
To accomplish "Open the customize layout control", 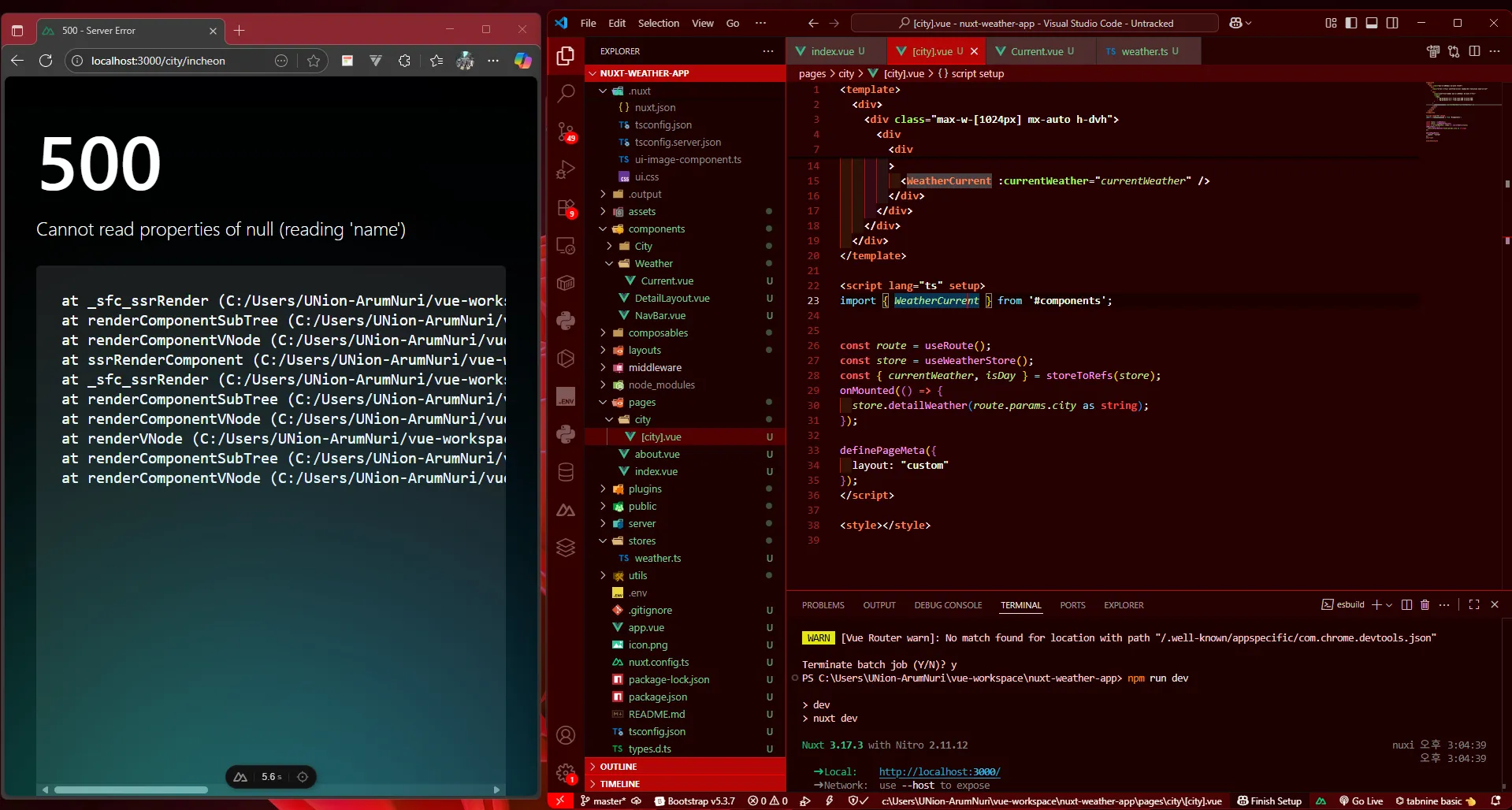I will click(1331, 23).
